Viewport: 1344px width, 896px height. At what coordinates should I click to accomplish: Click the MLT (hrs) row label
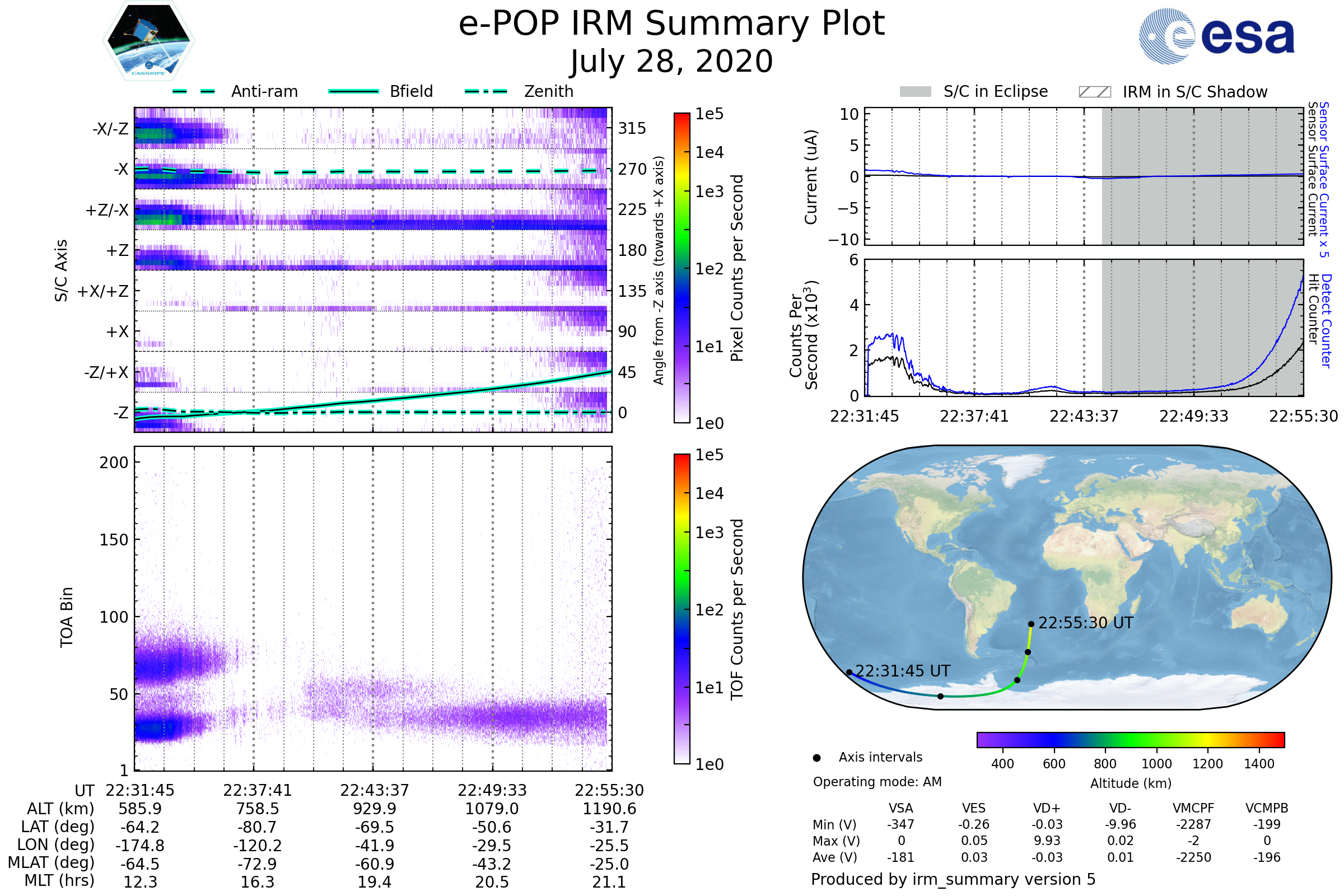59,880
